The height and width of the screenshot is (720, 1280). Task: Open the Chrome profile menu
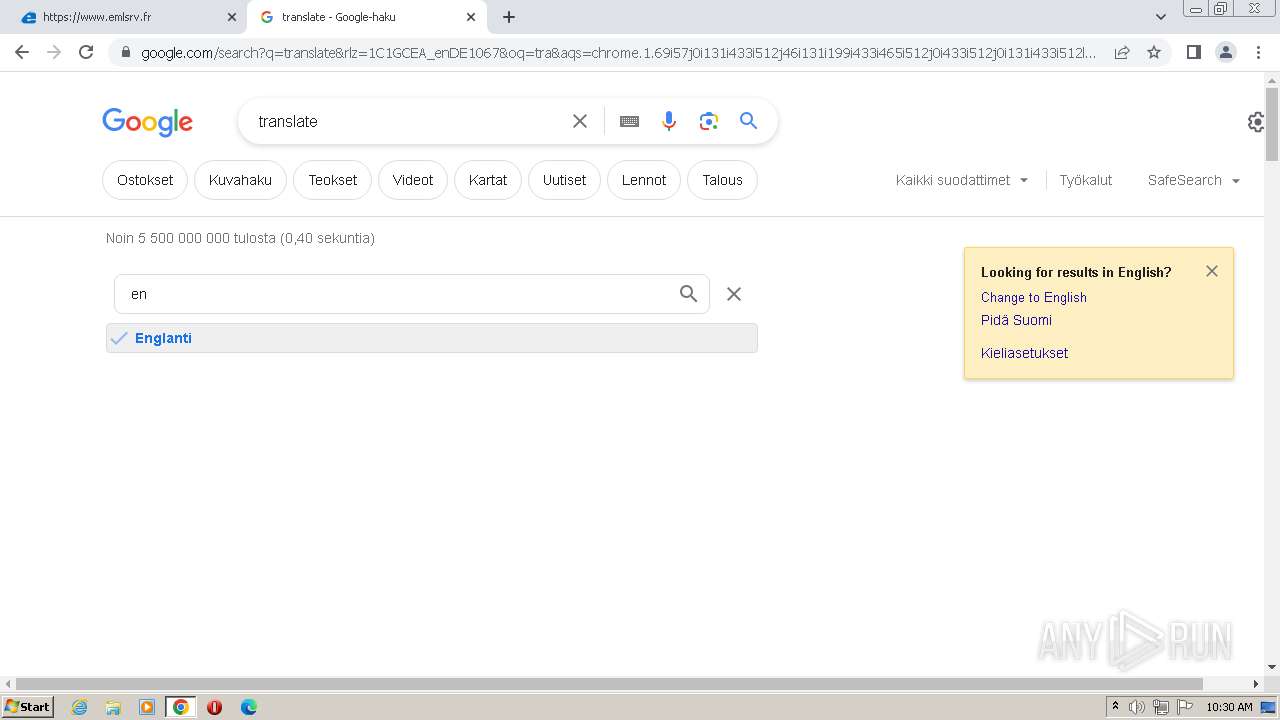tap(1226, 52)
